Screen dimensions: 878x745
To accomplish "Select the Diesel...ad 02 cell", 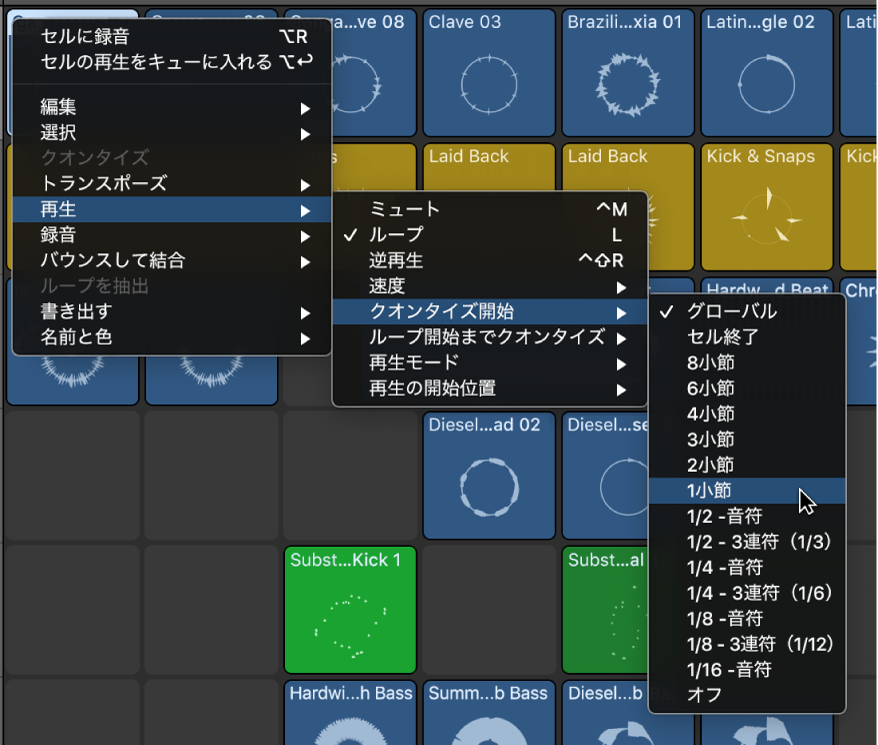I will pyautogui.click(x=489, y=476).
